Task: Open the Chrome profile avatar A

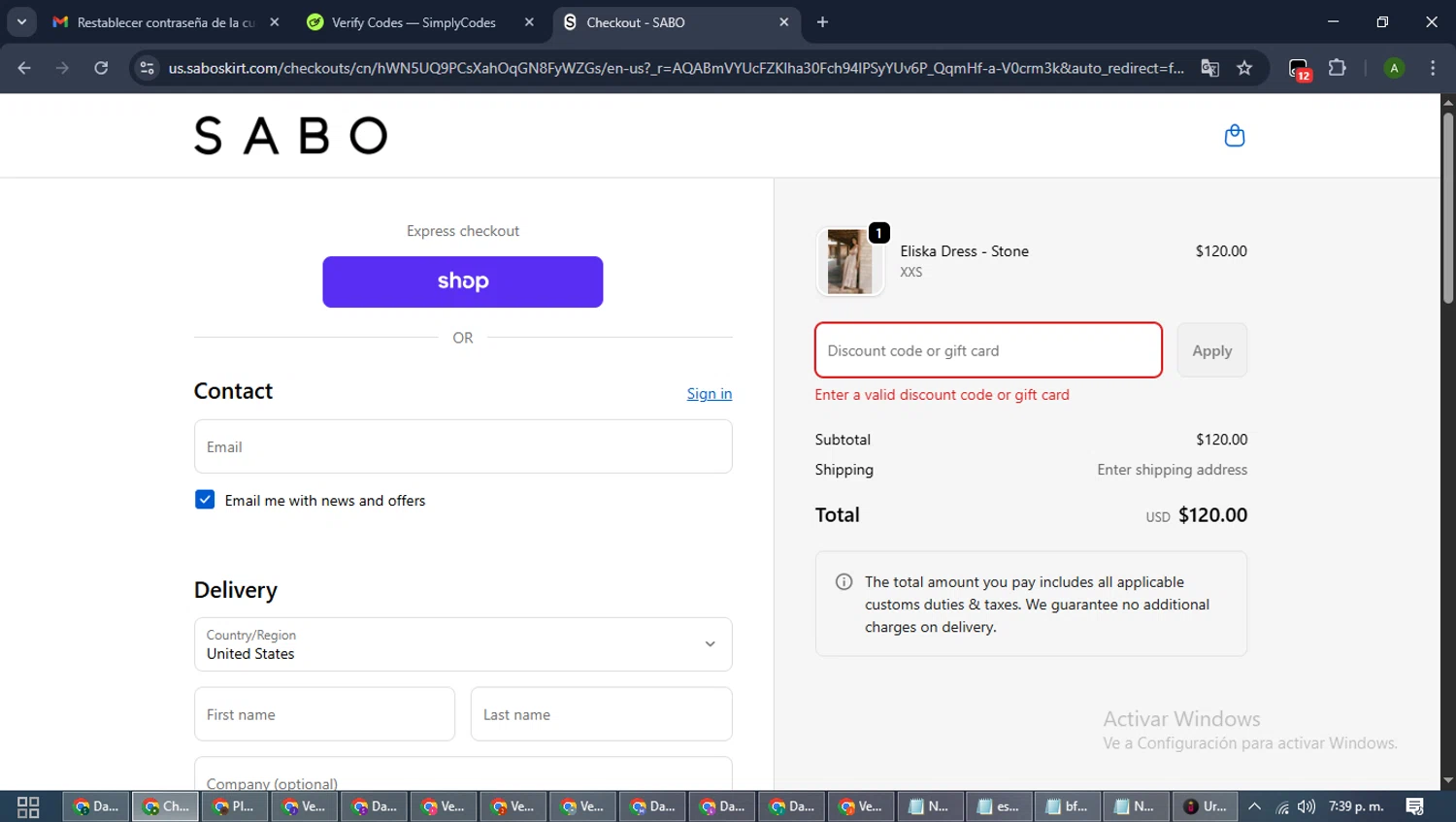Action: (1394, 68)
